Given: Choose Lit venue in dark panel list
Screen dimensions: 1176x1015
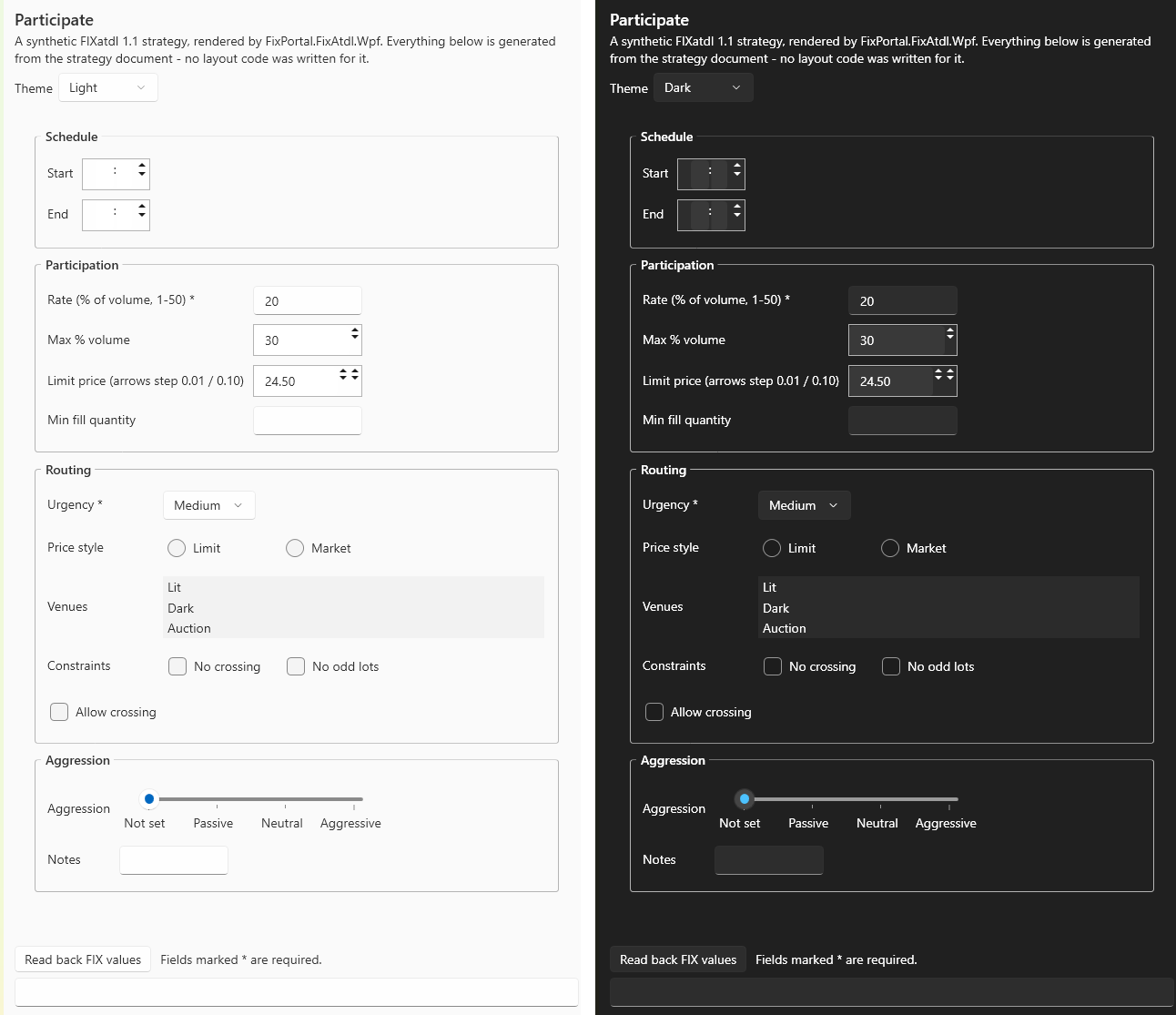Looking at the screenshot, I should pos(948,587).
